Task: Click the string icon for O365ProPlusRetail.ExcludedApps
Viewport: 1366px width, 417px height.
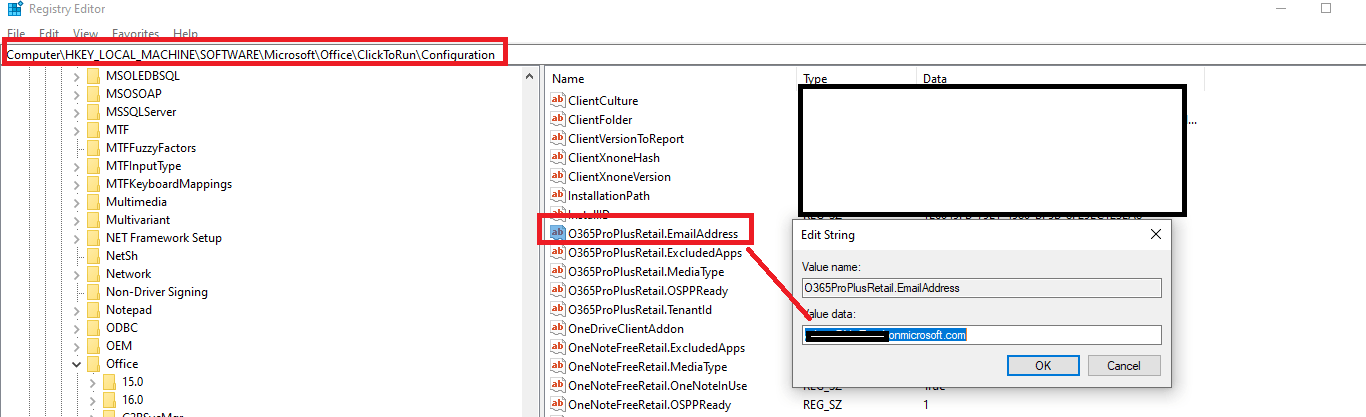Action: 558,252
